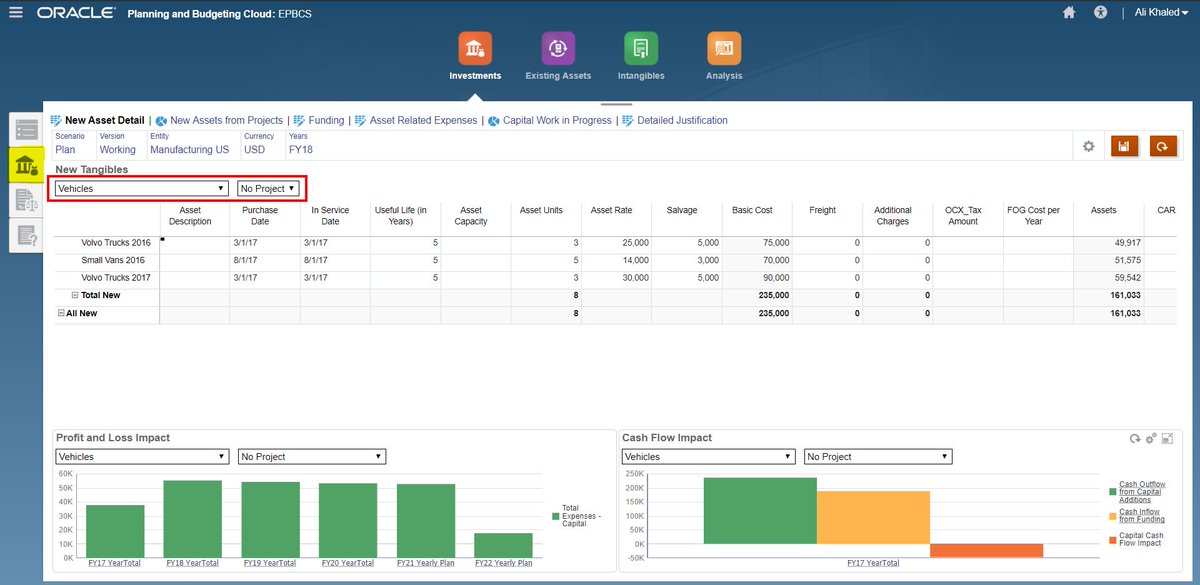Click the Total Expenses - Capital legend swatch

[x=556, y=515]
